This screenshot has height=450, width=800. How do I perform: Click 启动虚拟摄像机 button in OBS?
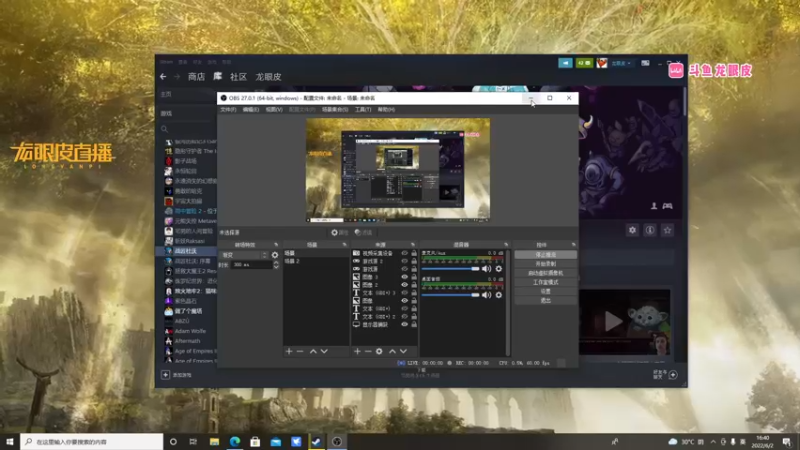click(545, 273)
